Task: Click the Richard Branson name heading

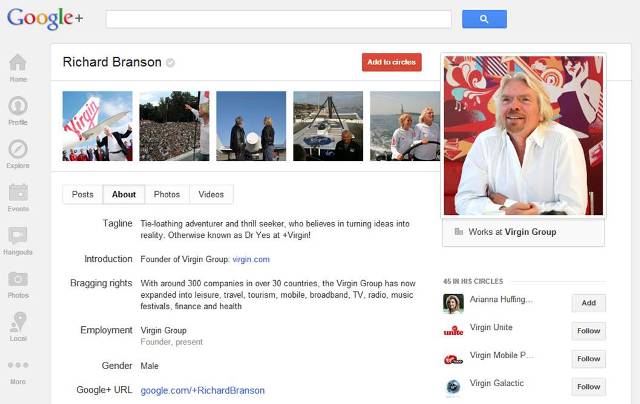Action: 112,62
